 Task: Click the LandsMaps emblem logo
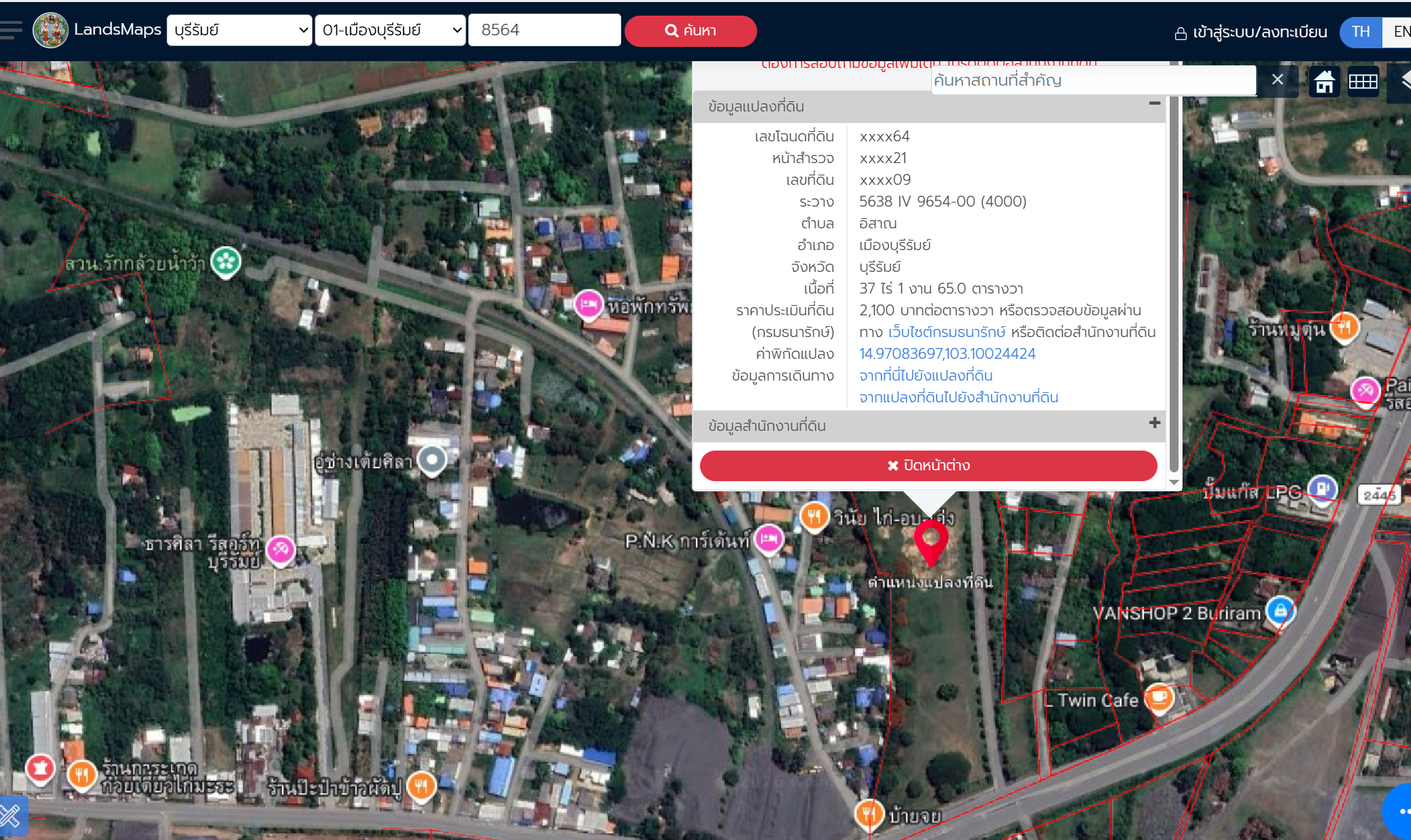[x=51, y=30]
